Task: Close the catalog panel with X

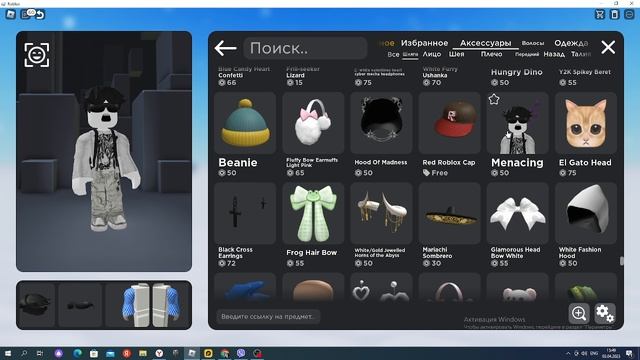Action: click(x=608, y=47)
